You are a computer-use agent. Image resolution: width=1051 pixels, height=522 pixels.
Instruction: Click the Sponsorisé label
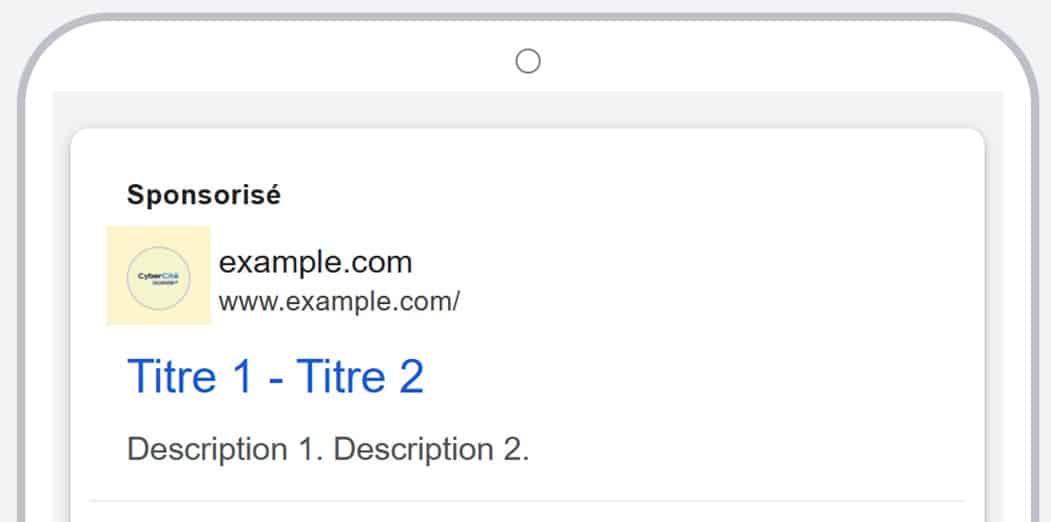tap(204, 195)
